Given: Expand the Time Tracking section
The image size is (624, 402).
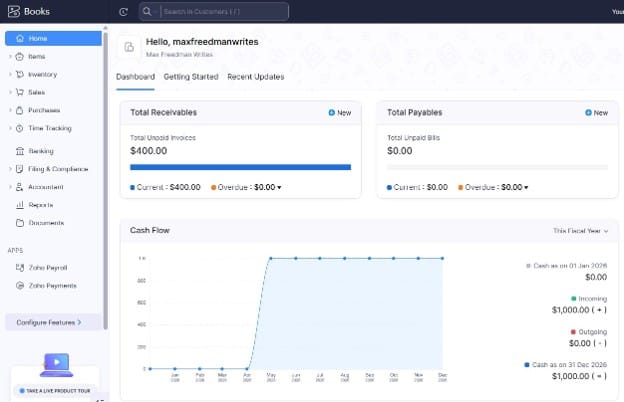Looking at the screenshot, I should tap(10, 128).
